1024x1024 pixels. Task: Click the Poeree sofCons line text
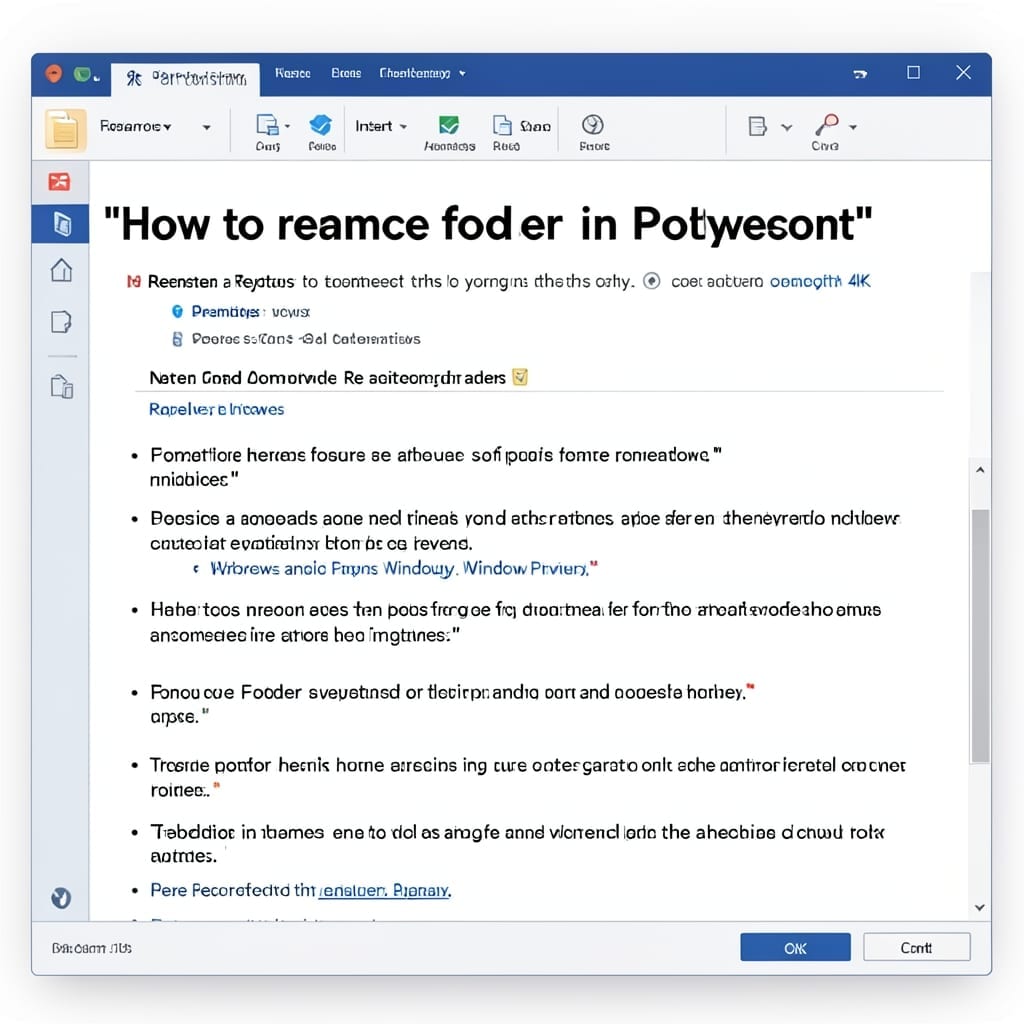[x=306, y=339]
